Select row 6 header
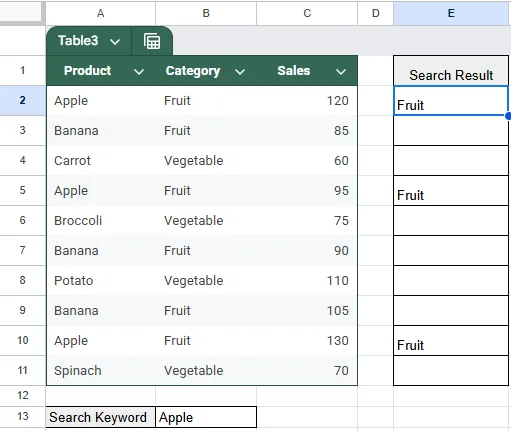 [x=22, y=220]
